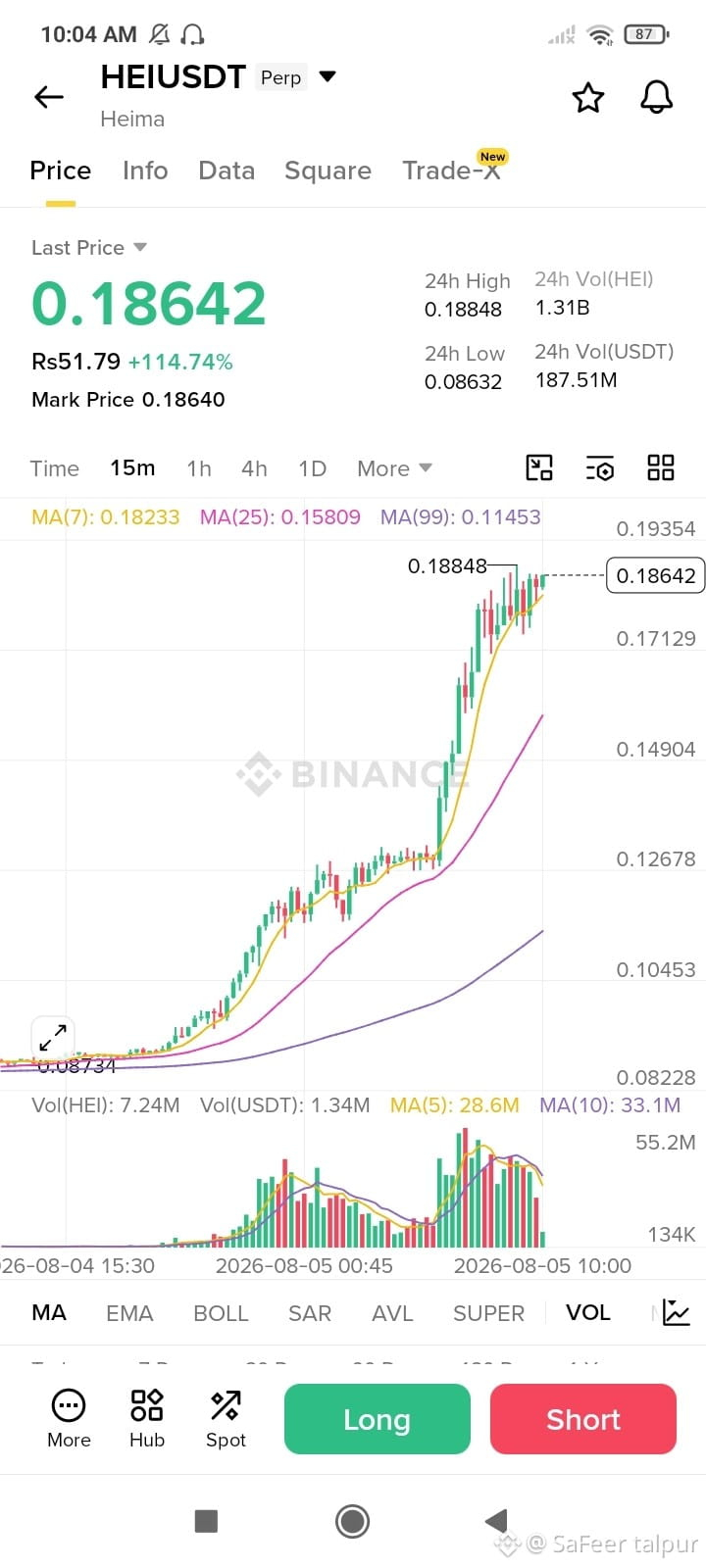This screenshot has height=1568, width=706.
Task: Select the 1h chart interval
Action: click(x=199, y=468)
